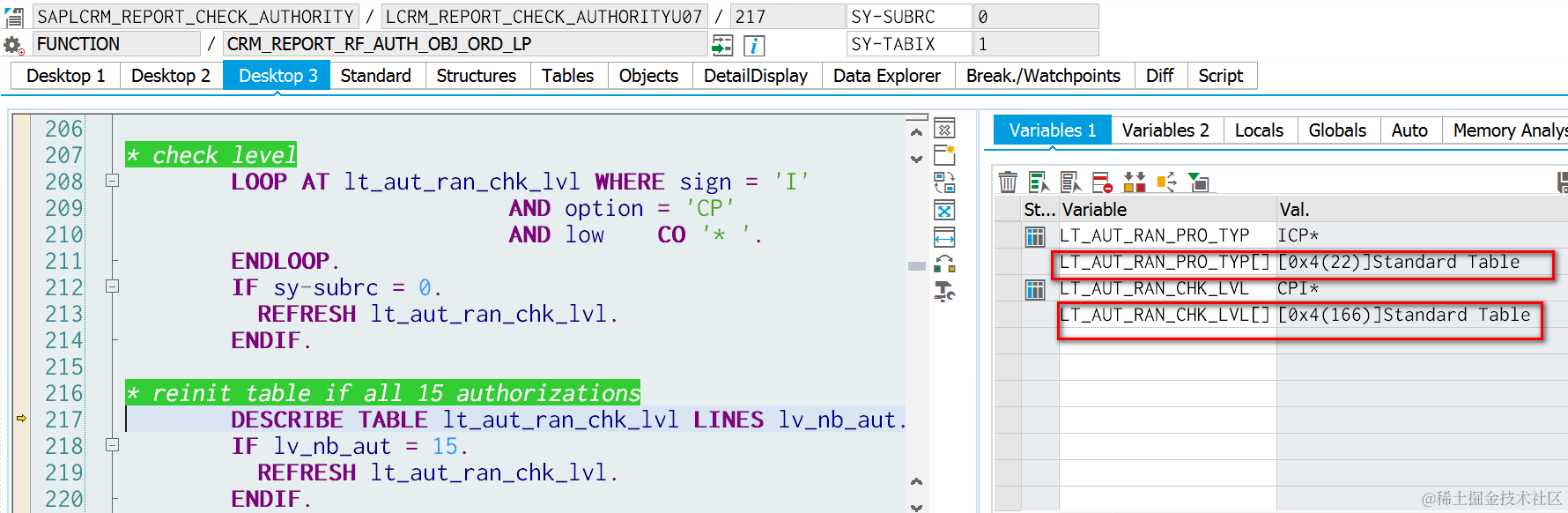Viewport: 1568px width, 513px height.
Task: Click the exchange tool icon with the curved arrow
Action: [944, 264]
